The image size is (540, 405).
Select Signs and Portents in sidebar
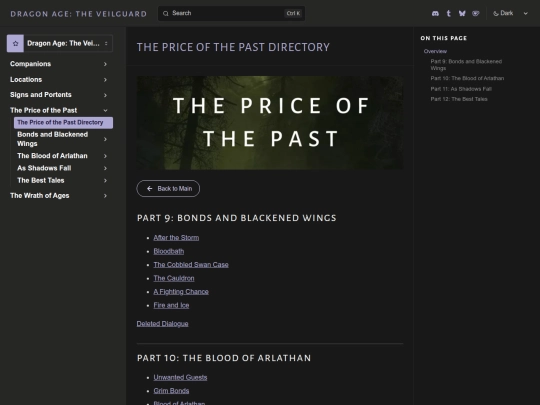click(41, 95)
